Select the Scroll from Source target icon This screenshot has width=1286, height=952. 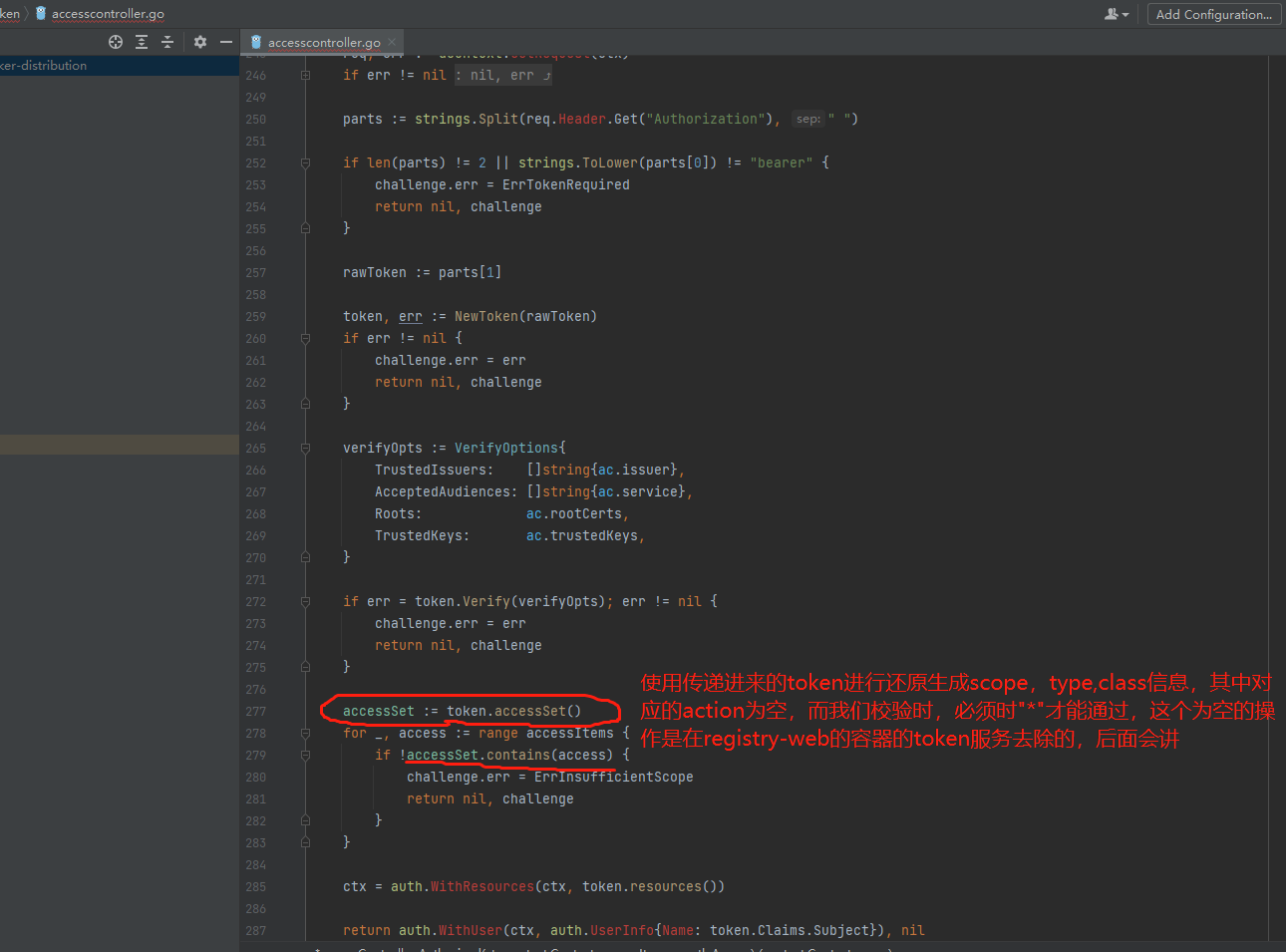(115, 42)
